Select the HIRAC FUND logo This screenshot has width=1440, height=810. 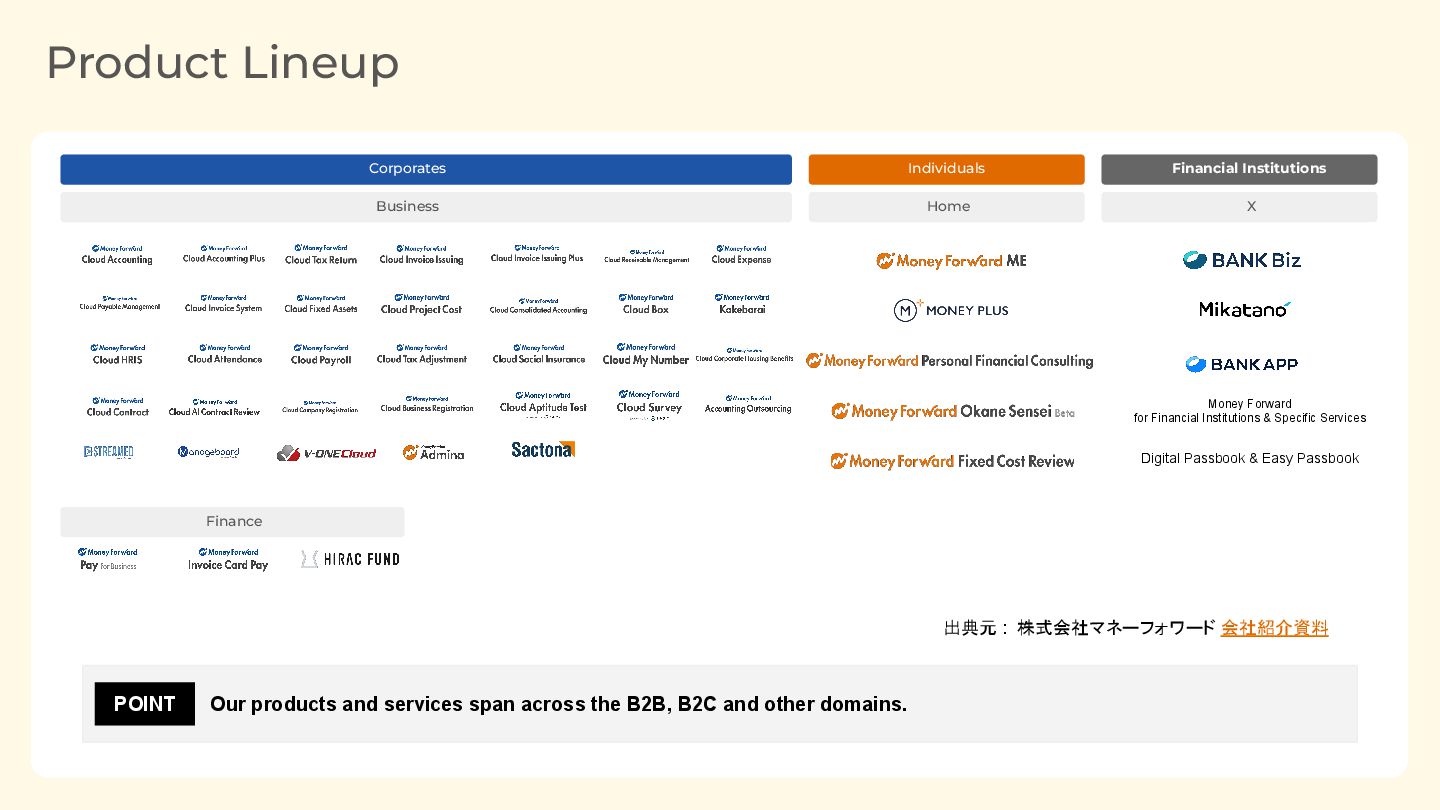350,559
